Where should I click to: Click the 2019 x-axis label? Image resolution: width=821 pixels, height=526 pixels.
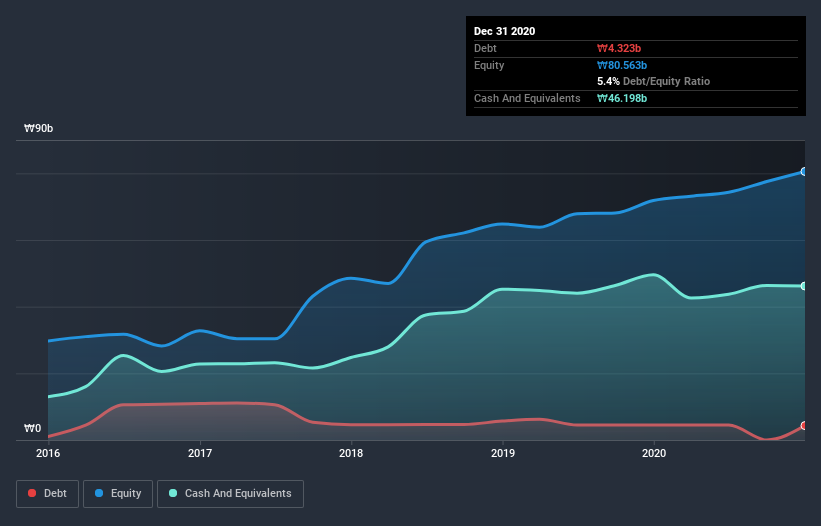pos(503,453)
